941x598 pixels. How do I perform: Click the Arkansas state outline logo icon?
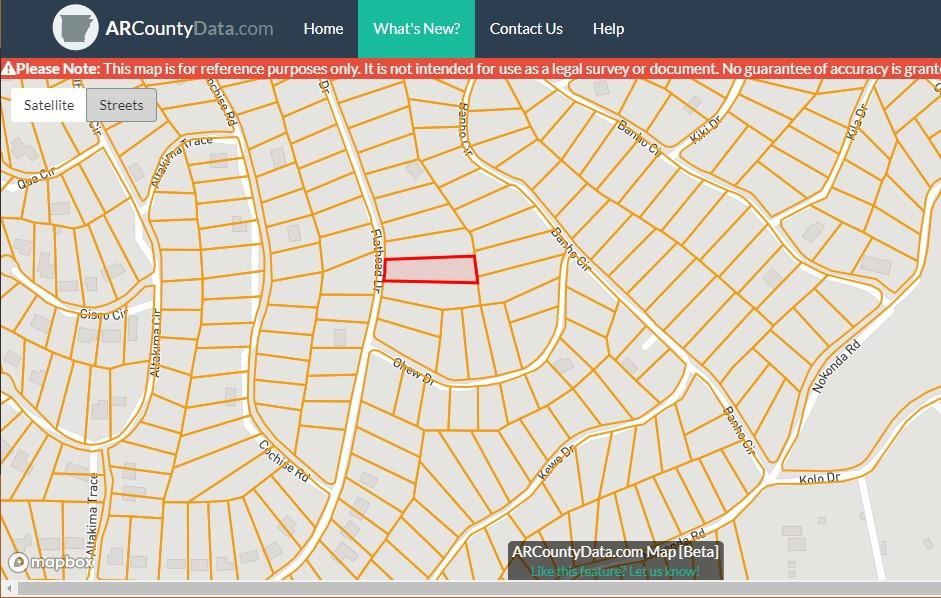pyautogui.click(x=75, y=28)
